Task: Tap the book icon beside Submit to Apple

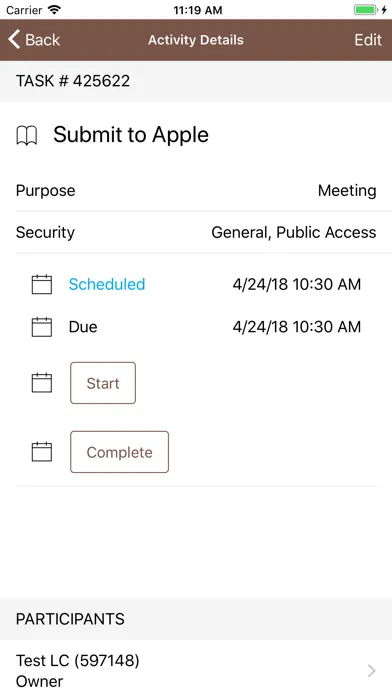Action: point(27,135)
